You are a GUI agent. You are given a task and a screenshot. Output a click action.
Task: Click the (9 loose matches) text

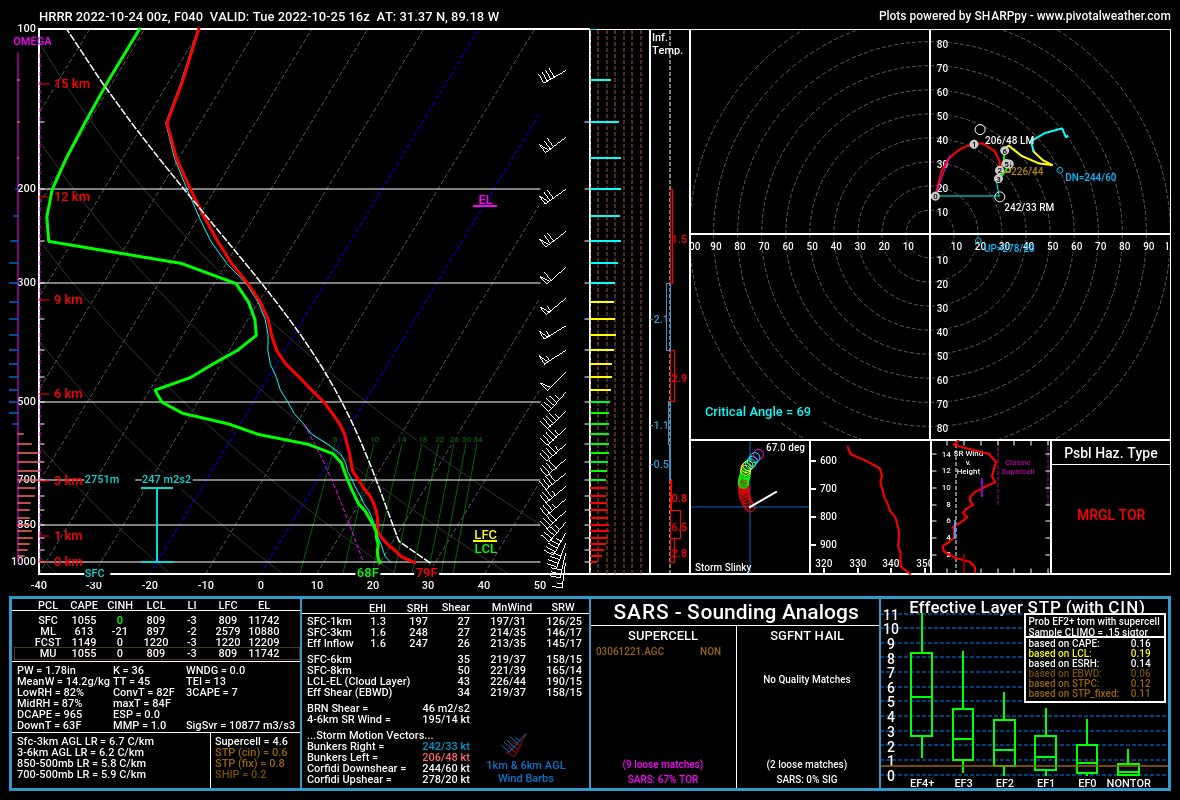(x=663, y=765)
